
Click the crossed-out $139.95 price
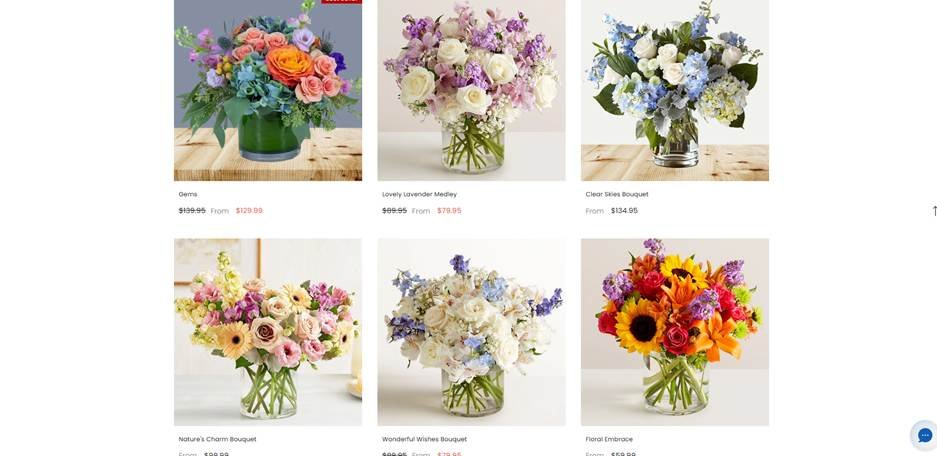(x=192, y=210)
